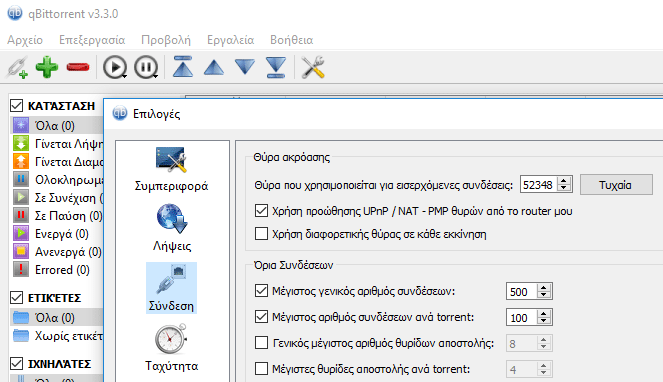The height and width of the screenshot is (382, 663).
Task: Click the Τυχαία random port button
Action: [616, 184]
